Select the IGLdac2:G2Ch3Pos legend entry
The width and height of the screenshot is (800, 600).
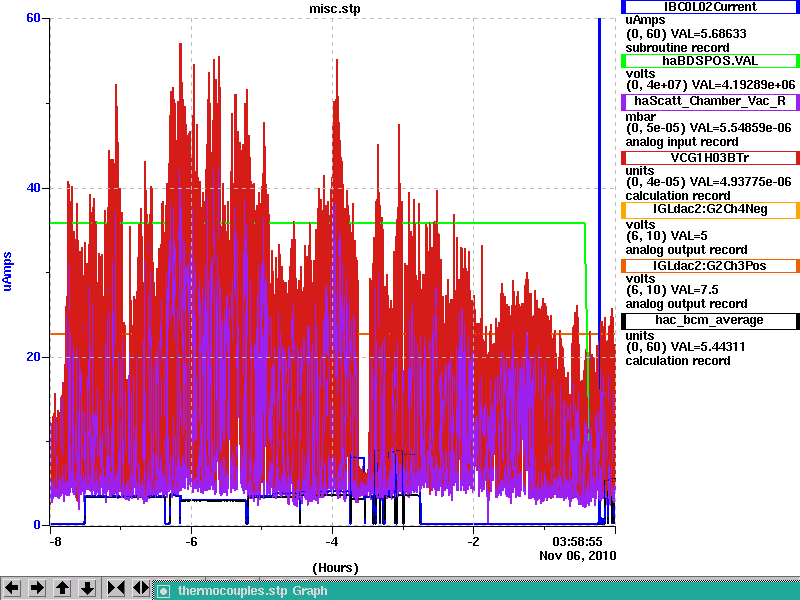click(710, 266)
